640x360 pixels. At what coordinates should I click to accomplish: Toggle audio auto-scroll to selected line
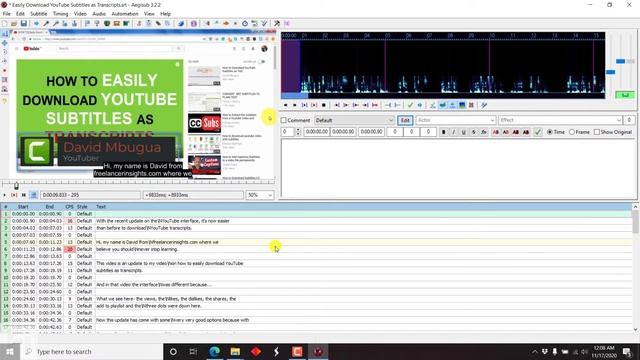point(452,105)
